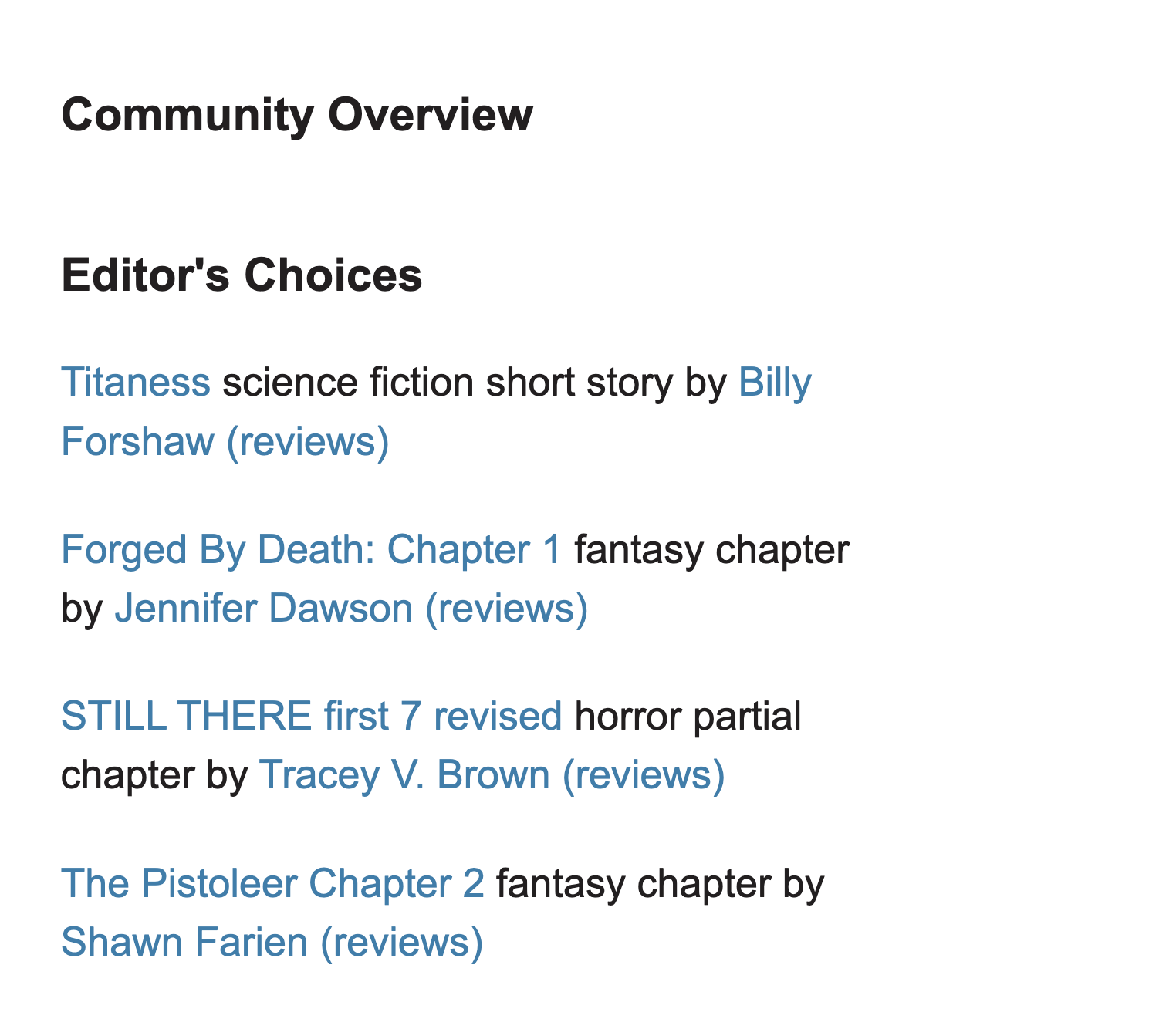1176x1012 pixels.
Task: Open the (reviews) link after Forshaw
Action: (x=308, y=442)
